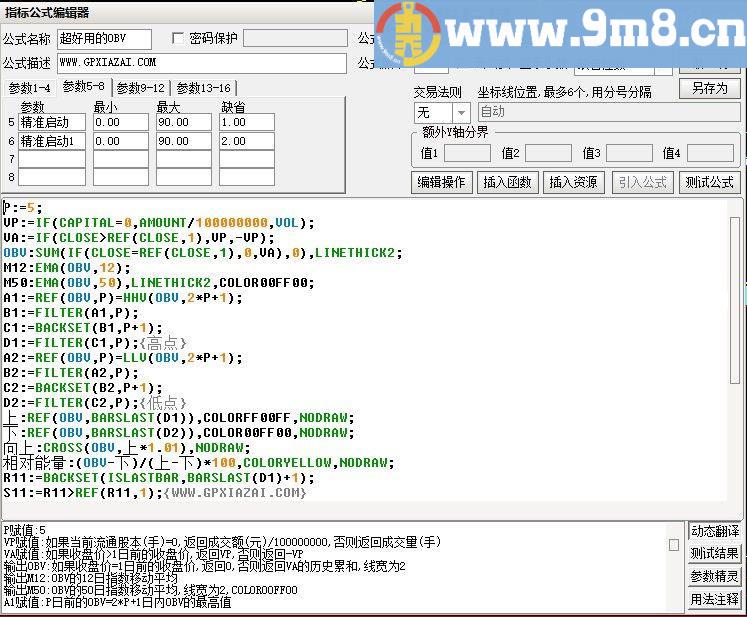Open the 交易法则 dropdown arrow

(461, 113)
